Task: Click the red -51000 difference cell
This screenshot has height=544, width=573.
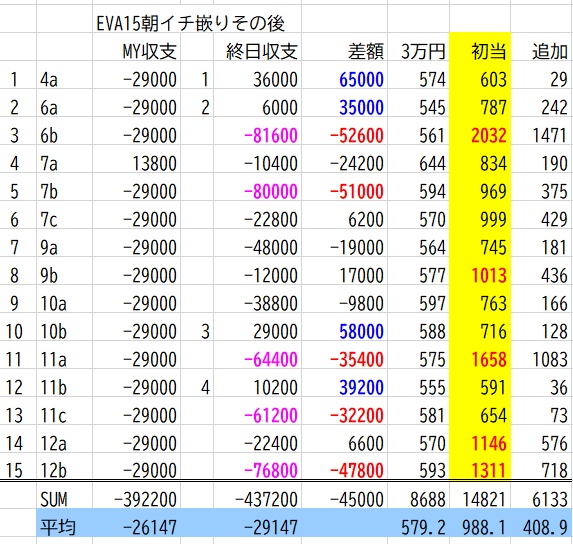Action: tap(344, 191)
